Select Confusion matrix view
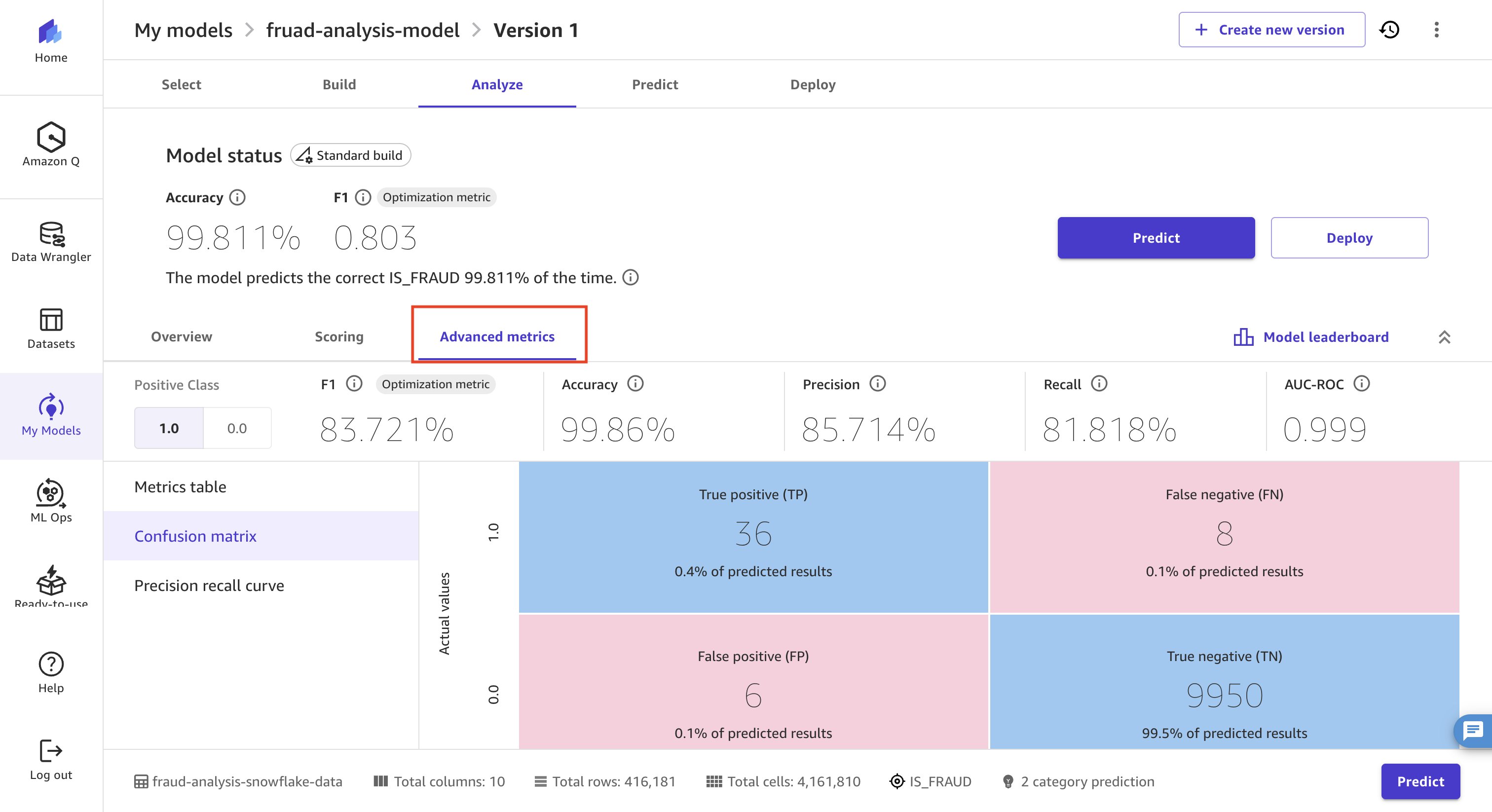Screen dimensions: 1492x812 261,536
